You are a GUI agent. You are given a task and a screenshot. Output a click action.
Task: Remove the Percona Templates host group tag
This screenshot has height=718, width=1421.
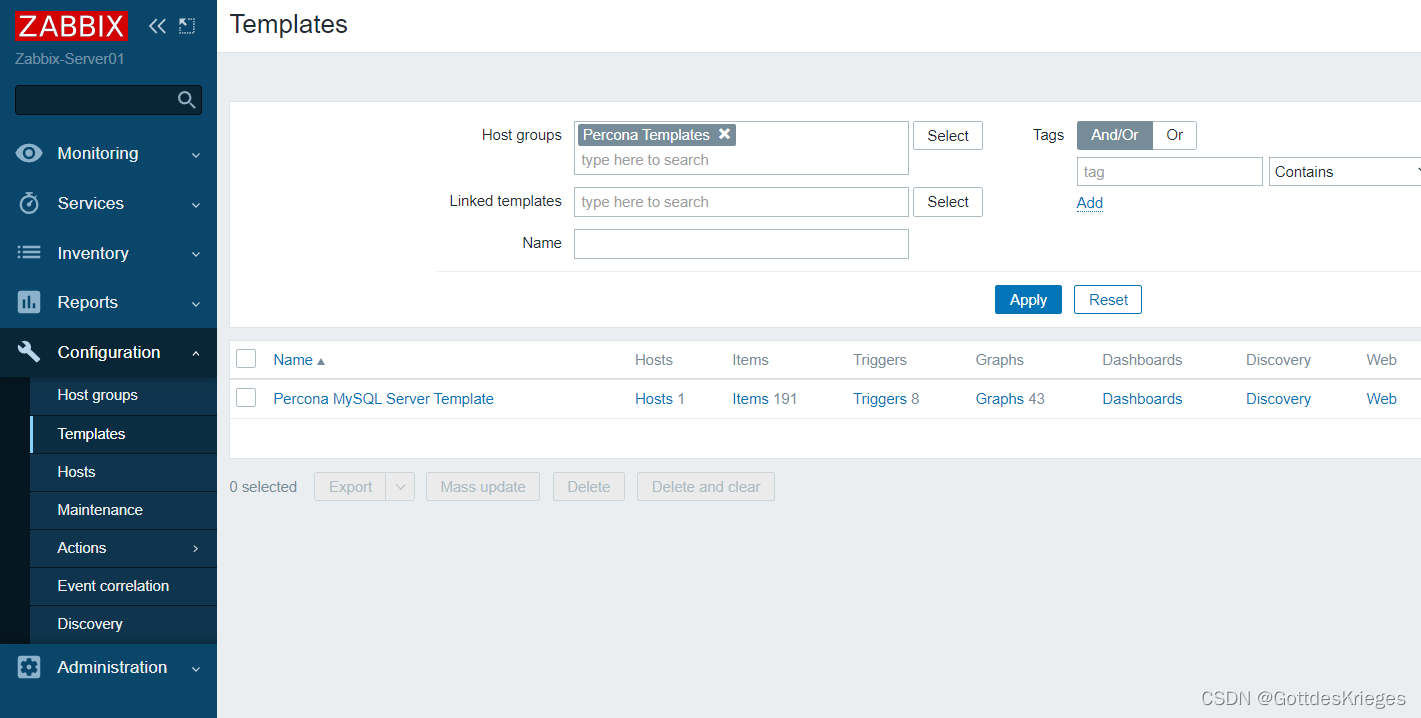[x=725, y=134]
